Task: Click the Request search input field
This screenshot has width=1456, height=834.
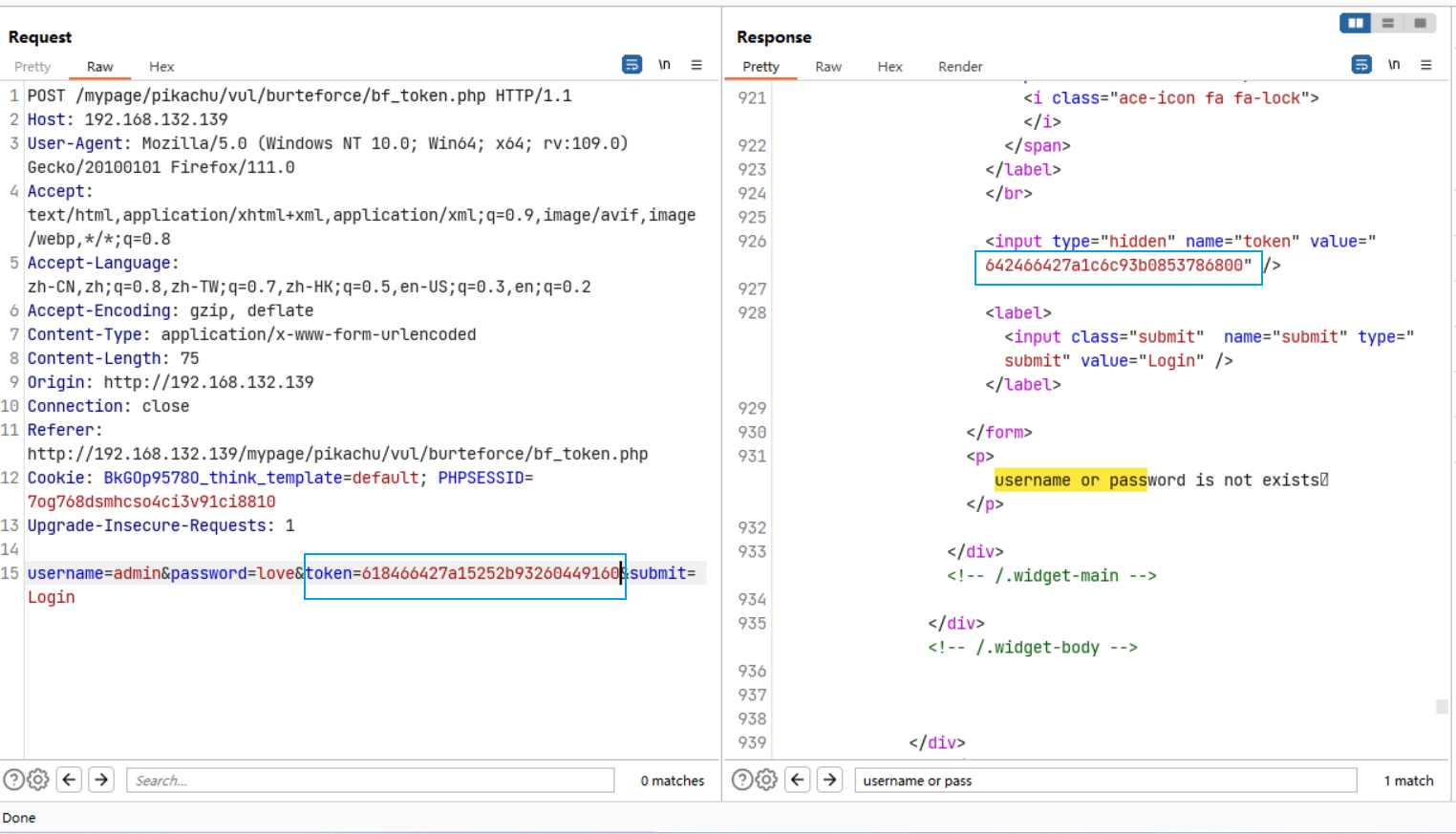Action: pyautogui.click(x=370, y=781)
